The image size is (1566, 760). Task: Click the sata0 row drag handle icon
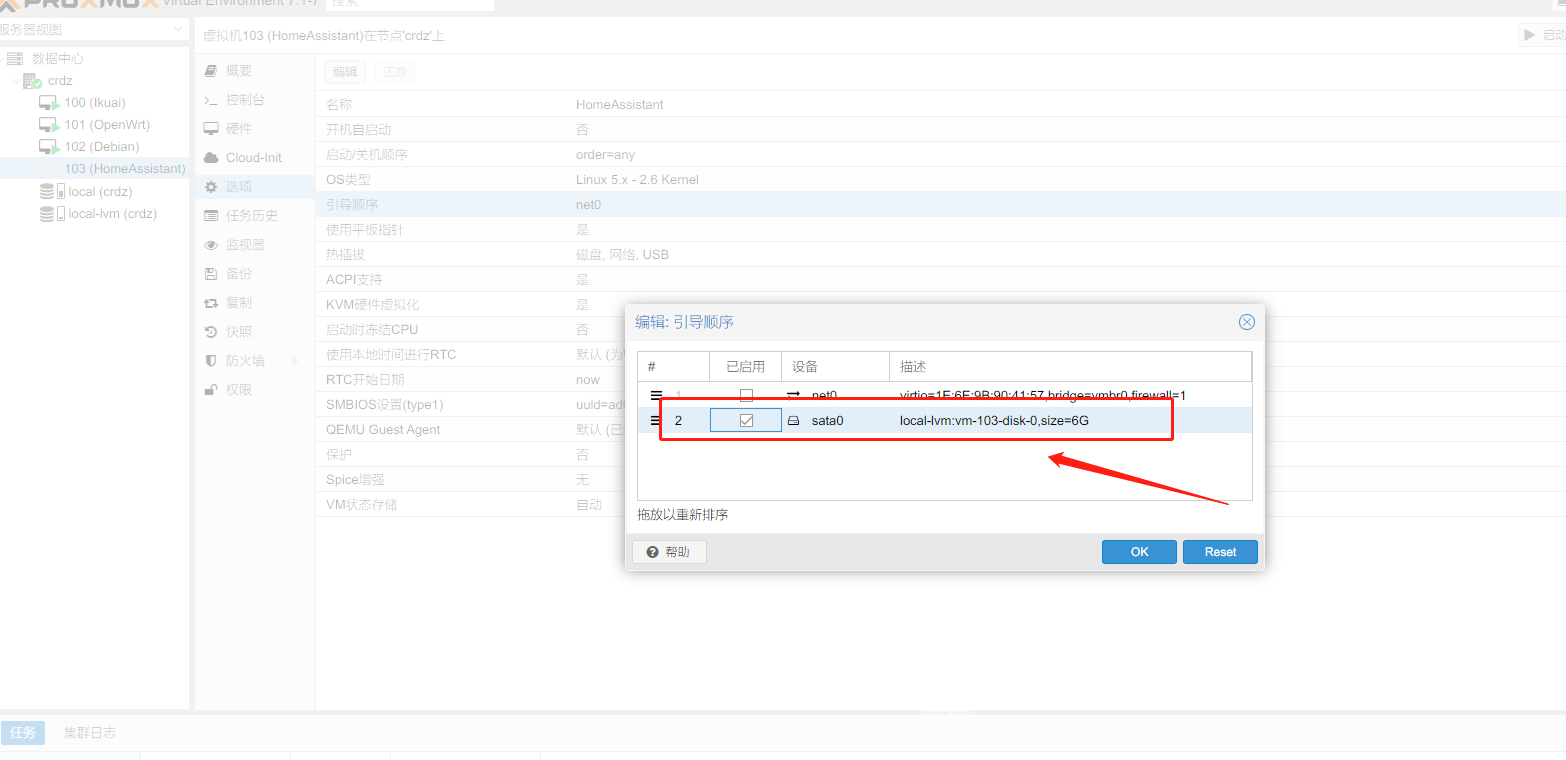(x=656, y=421)
